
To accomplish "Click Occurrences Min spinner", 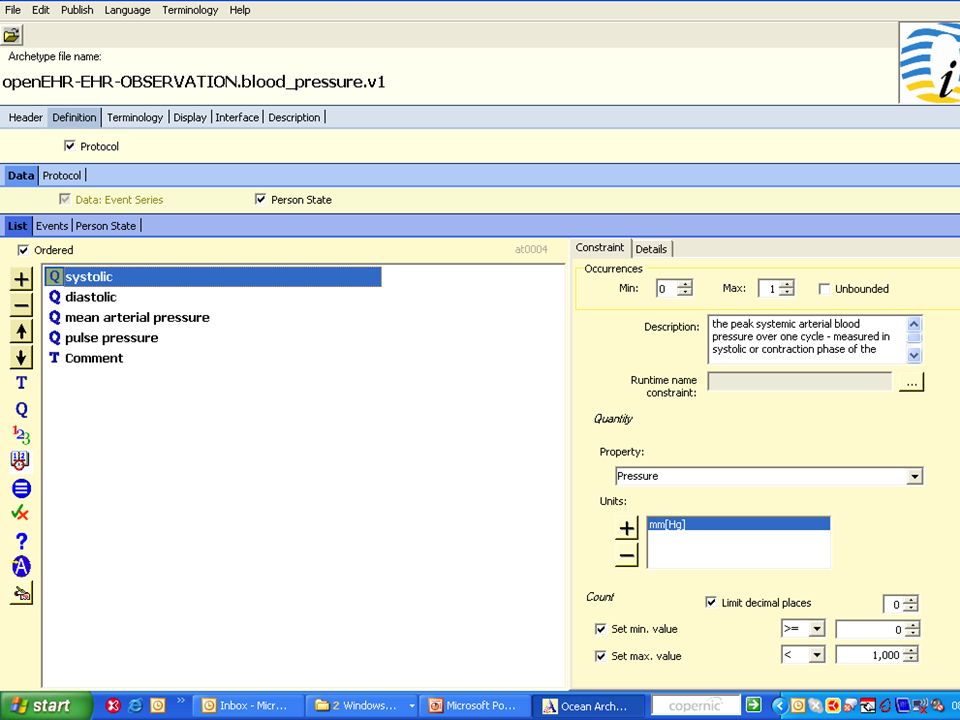I will point(685,288).
